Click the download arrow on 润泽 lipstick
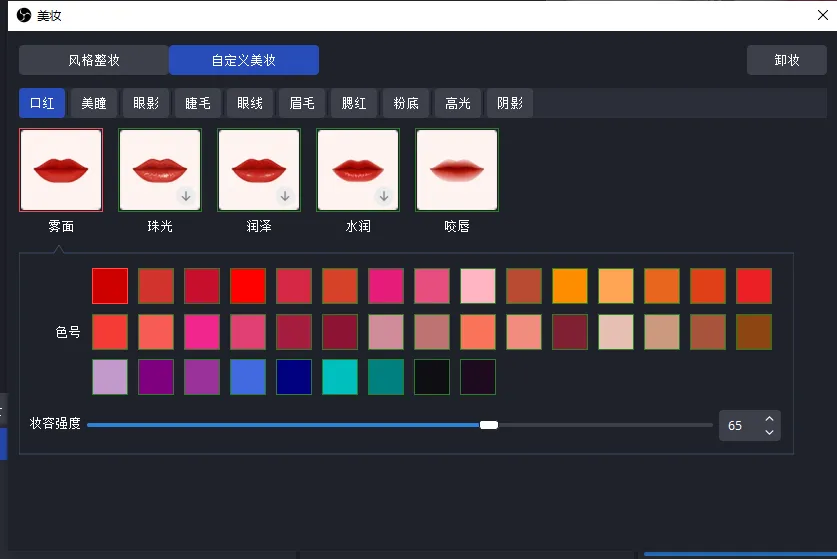The width and height of the screenshot is (837, 559). coord(285,196)
